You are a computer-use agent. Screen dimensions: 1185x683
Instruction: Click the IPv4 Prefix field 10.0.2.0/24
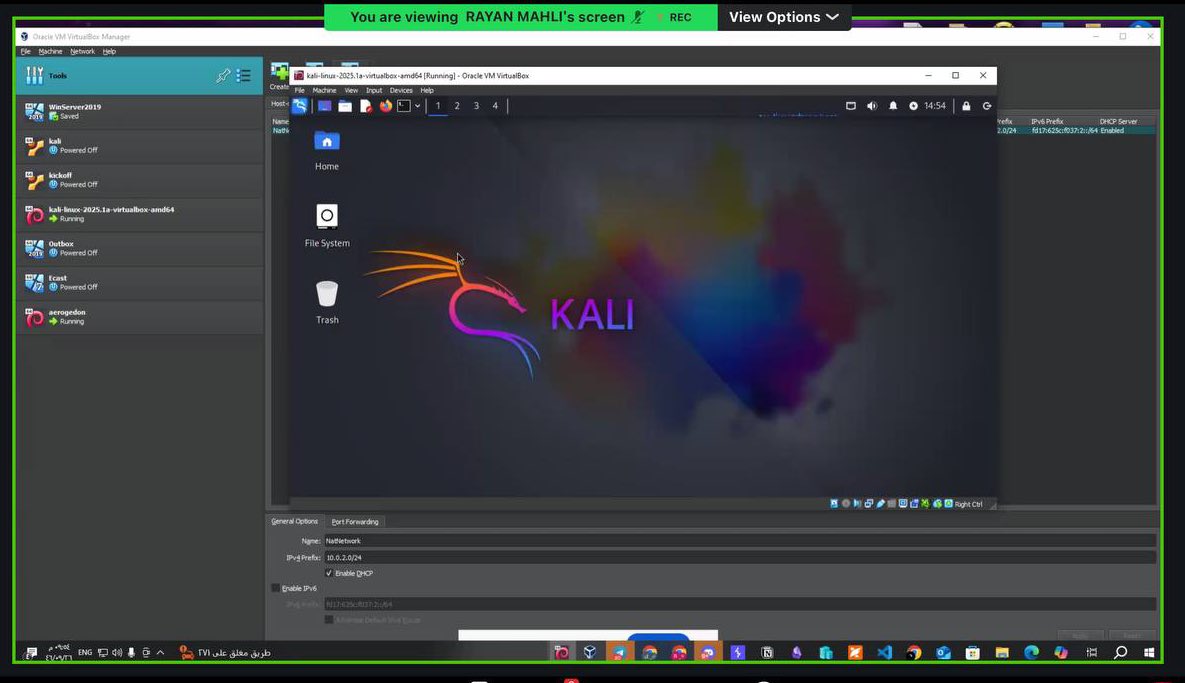tap(740, 558)
